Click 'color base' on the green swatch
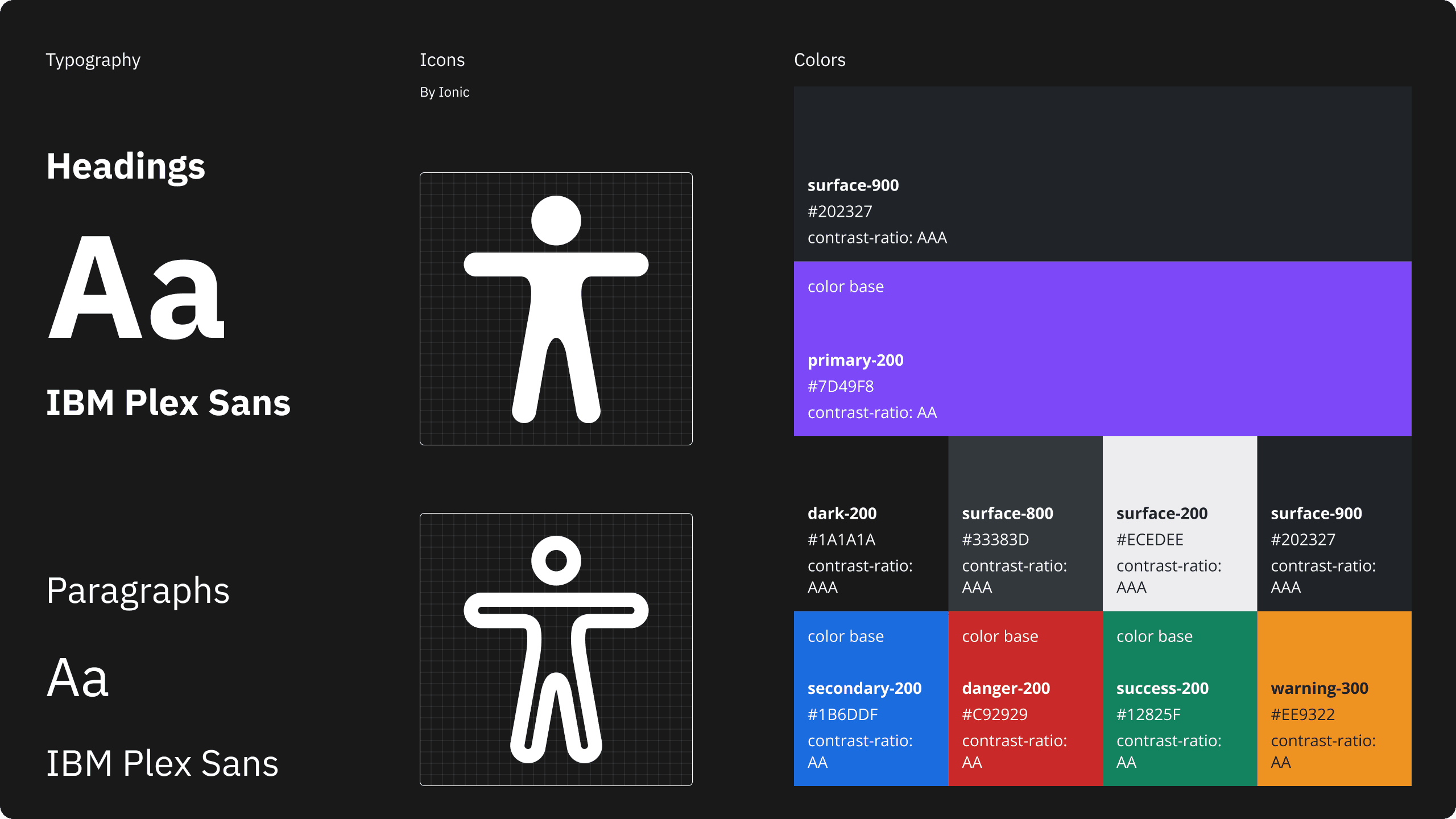Image resolution: width=1456 pixels, height=819 pixels. point(1155,636)
